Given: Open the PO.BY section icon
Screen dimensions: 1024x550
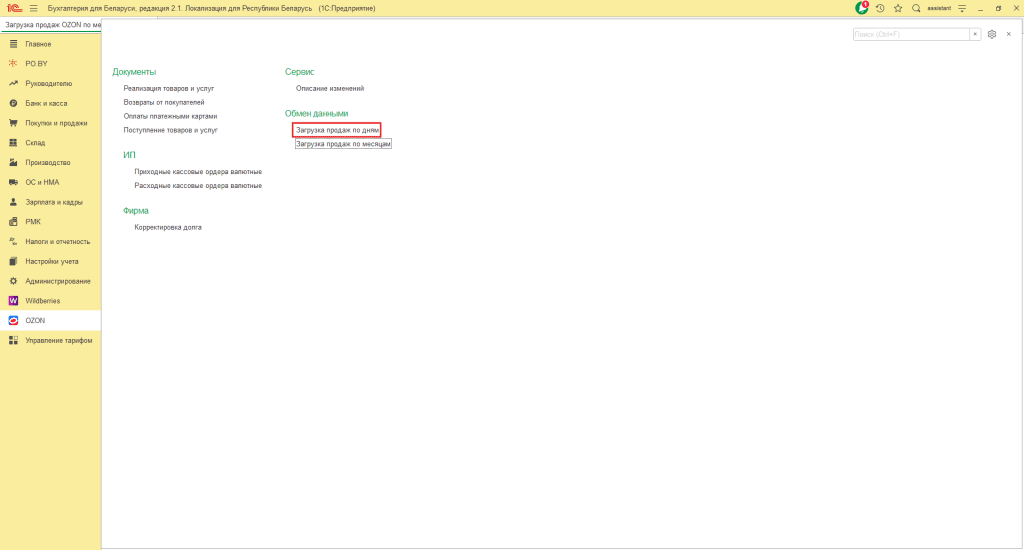Looking at the screenshot, I should 13,63.
